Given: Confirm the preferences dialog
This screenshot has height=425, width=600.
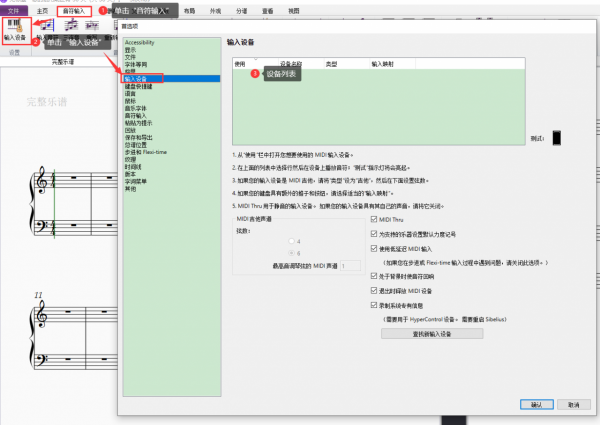Looking at the screenshot, I should coord(536,404).
